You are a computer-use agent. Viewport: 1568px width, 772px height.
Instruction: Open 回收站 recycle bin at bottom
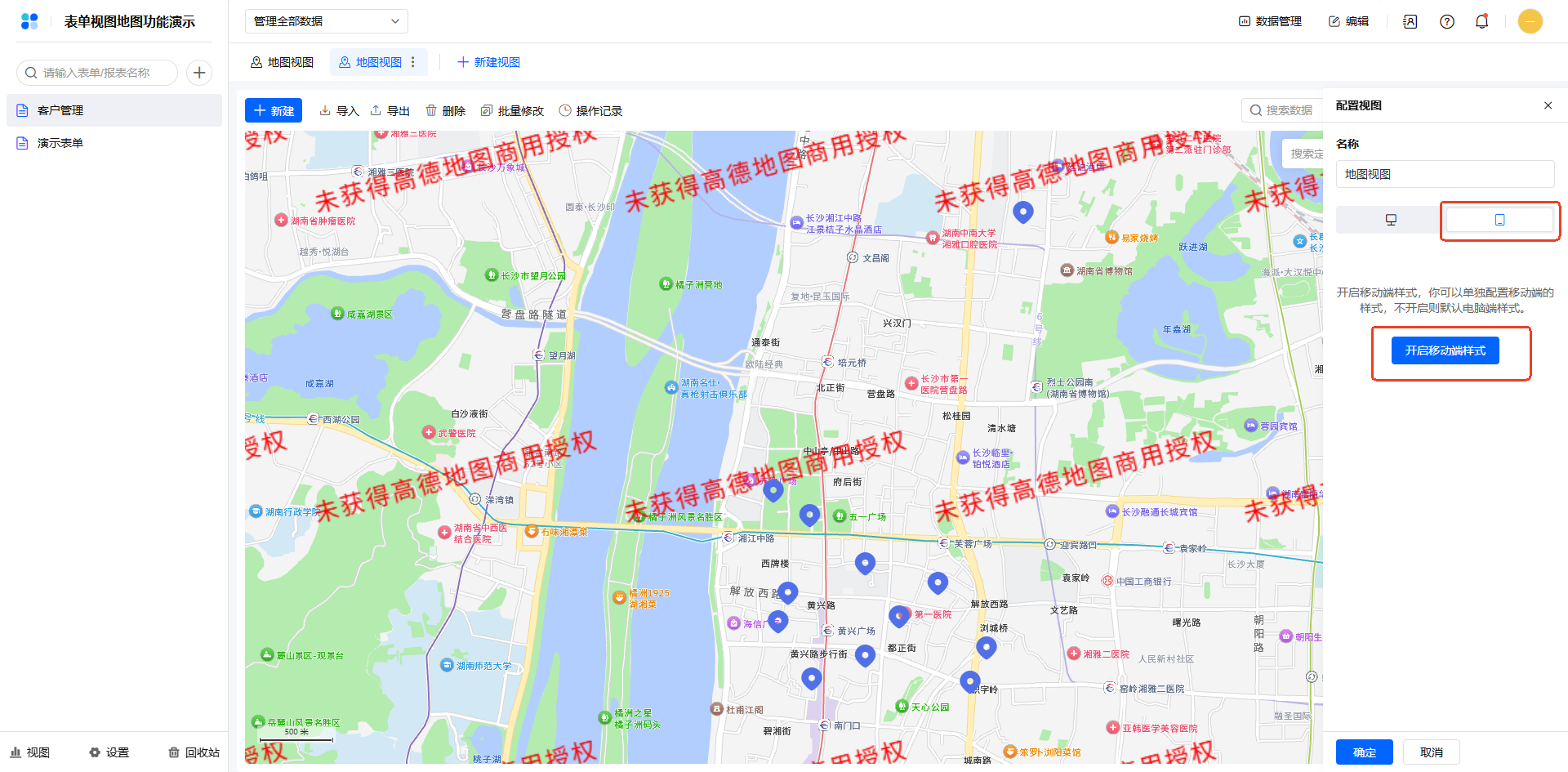click(x=194, y=752)
